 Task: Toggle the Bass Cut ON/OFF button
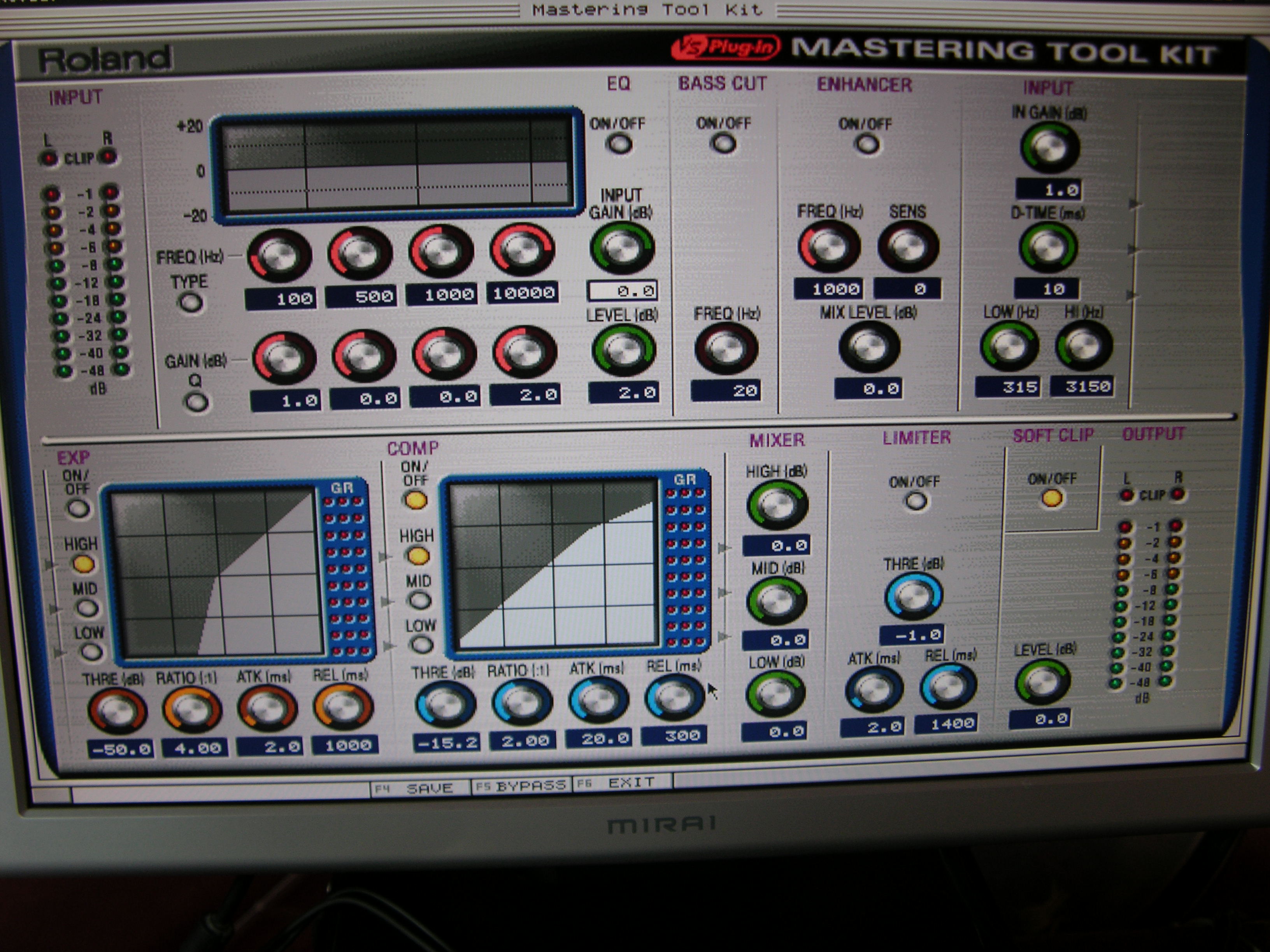coord(723,143)
